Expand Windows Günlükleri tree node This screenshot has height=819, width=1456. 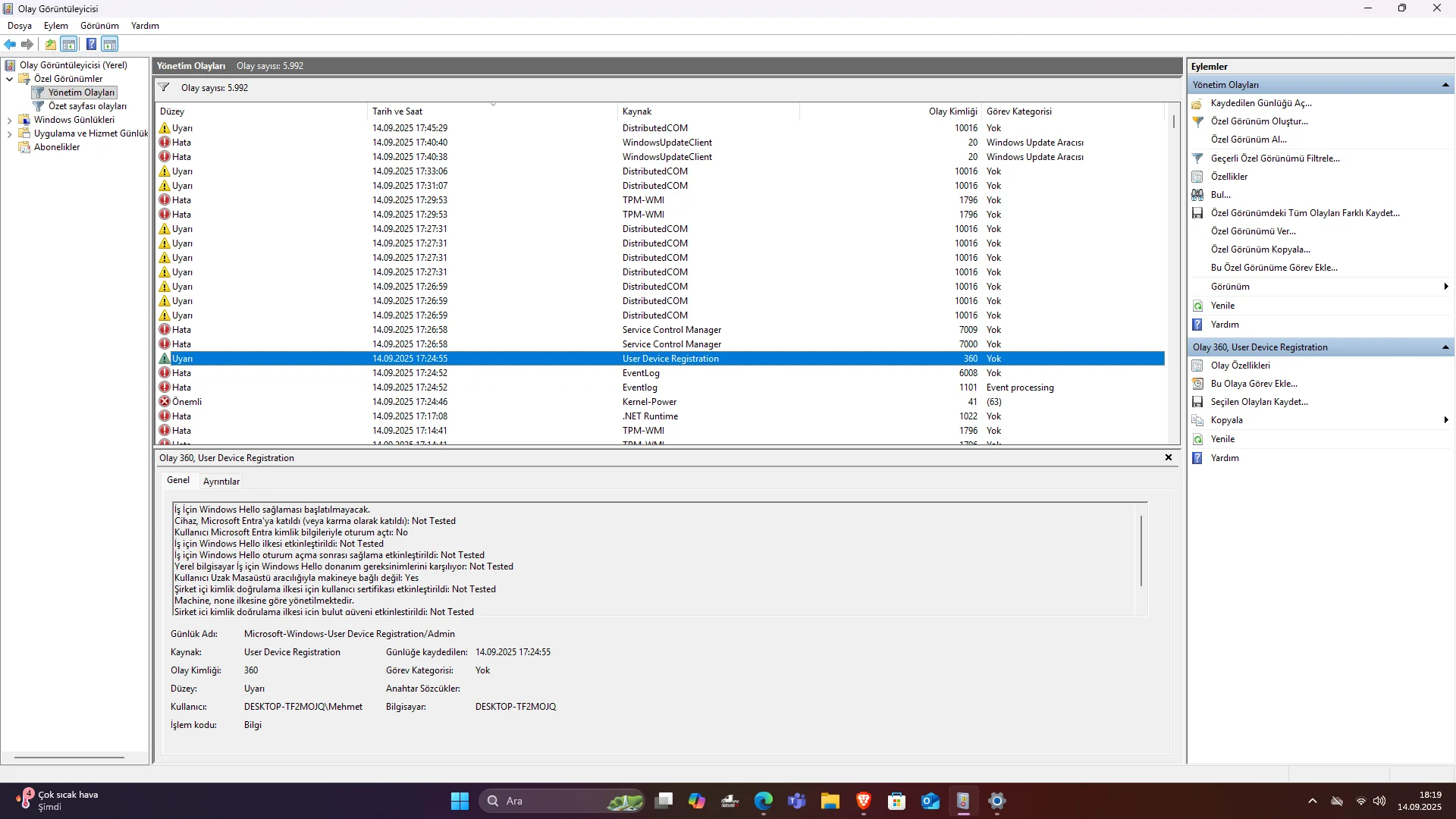point(9,120)
